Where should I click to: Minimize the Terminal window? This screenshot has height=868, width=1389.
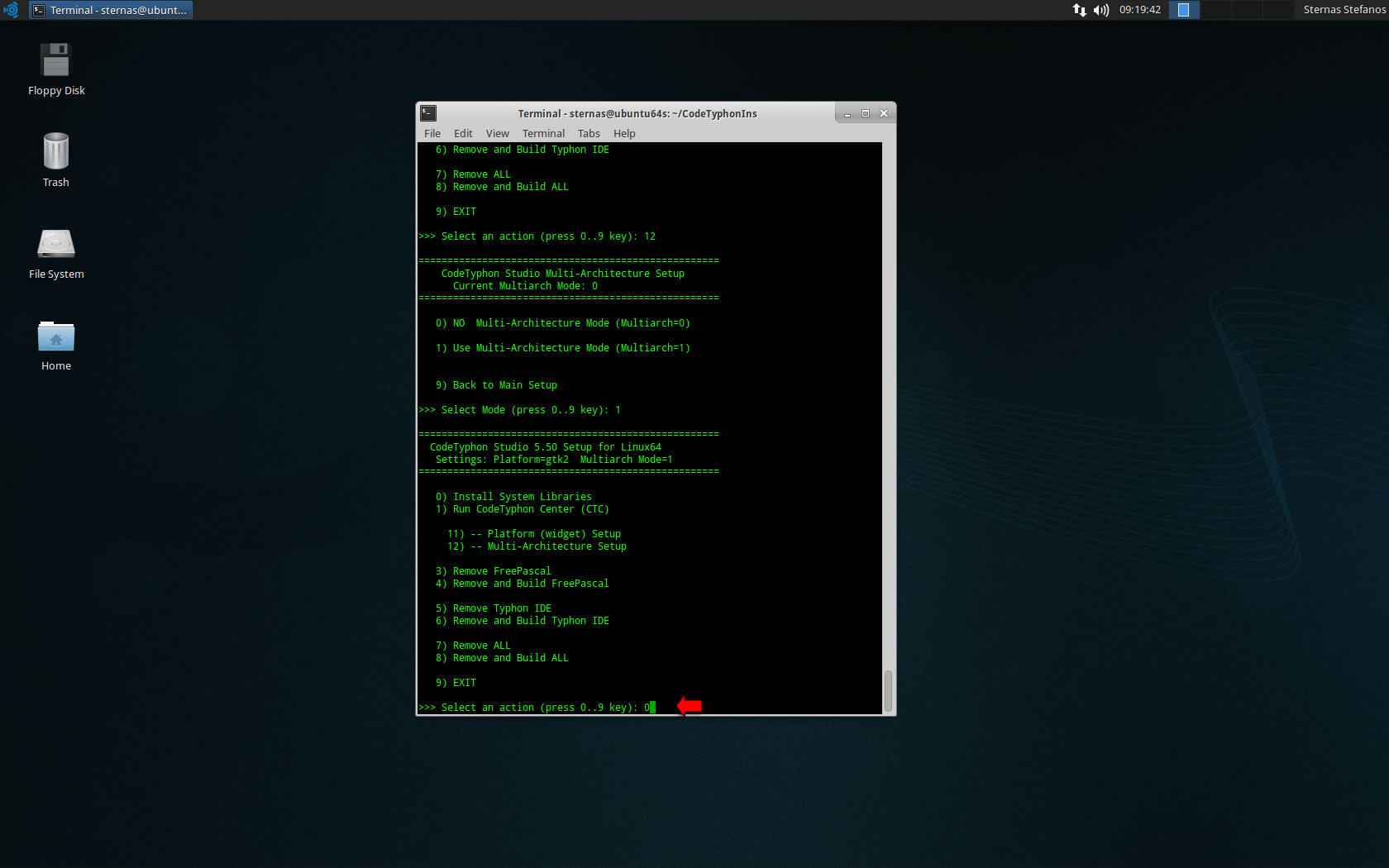(847, 114)
